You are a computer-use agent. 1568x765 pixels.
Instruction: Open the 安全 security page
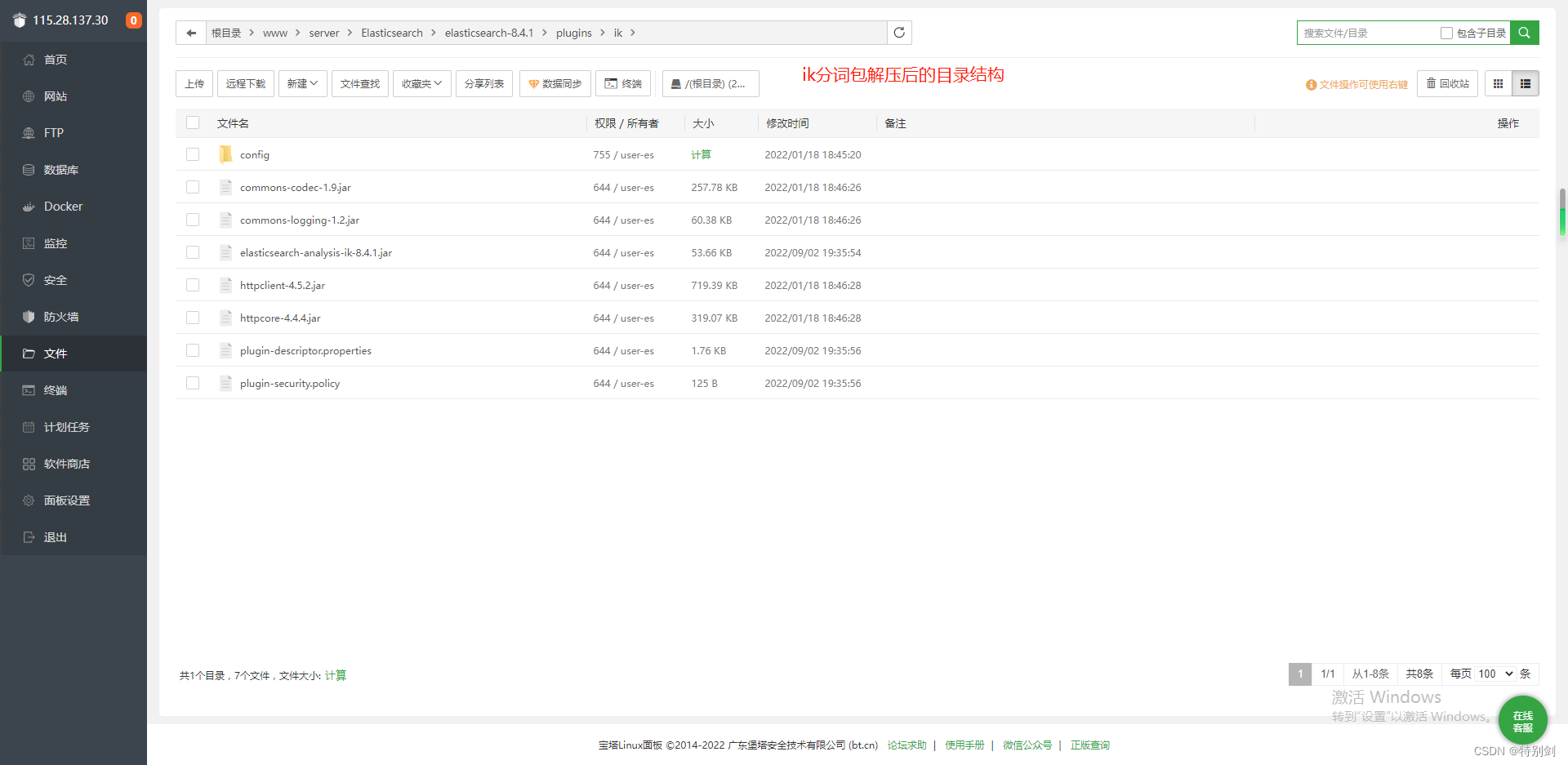click(73, 280)
